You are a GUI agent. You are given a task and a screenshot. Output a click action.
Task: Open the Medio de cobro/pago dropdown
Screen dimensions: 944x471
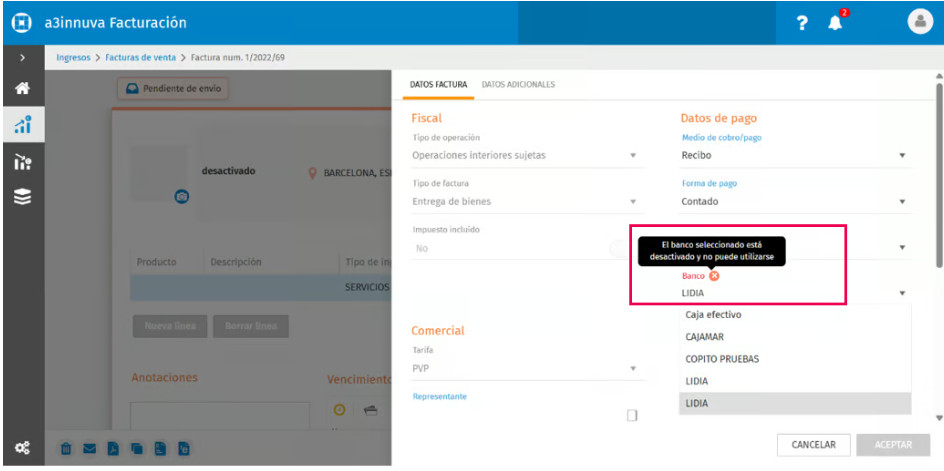[x=796, y=155]
